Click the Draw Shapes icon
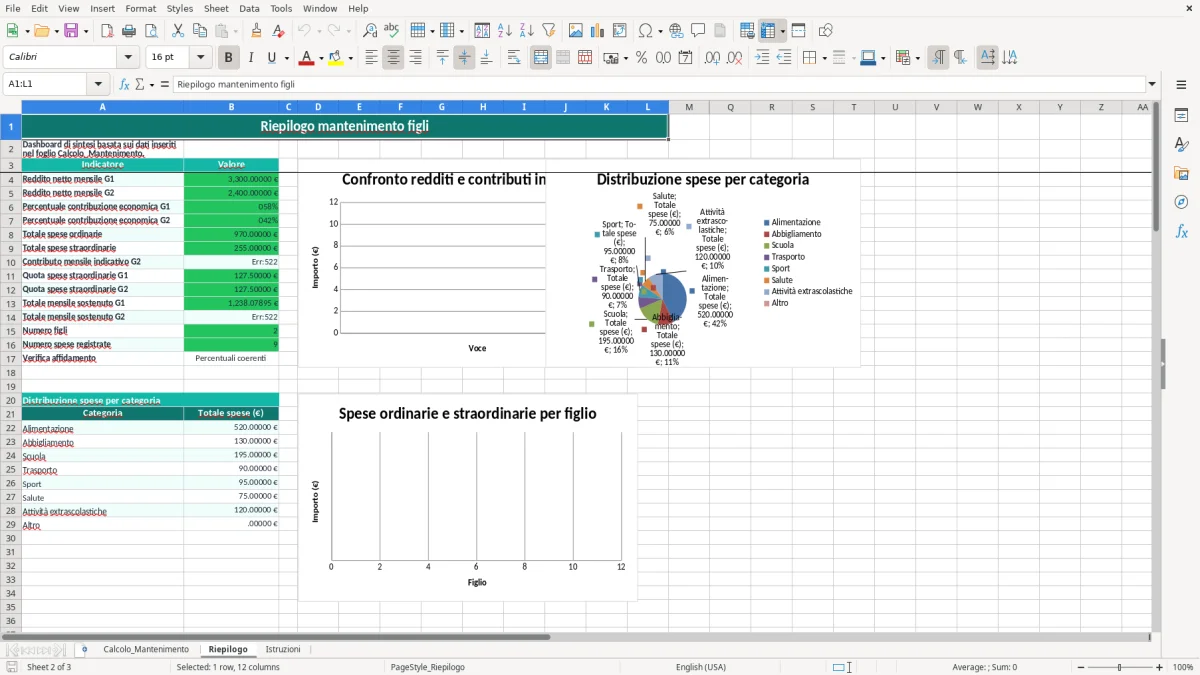Screen dimensions: 1200x675 pyautogui.click(x=826, y=31)
